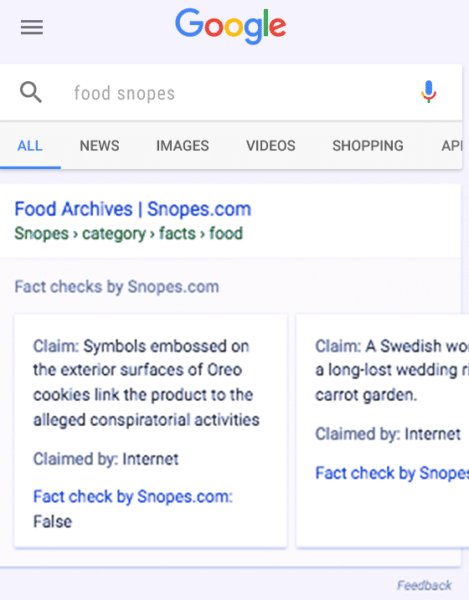
Task: Switch to the NEWS tab
Action: [99, 146]
